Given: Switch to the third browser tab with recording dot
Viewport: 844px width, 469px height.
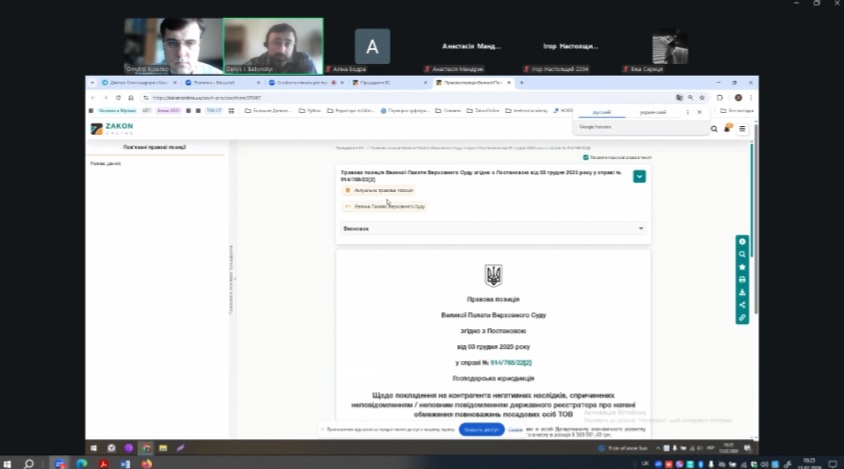Looking at the screenshot, I should coord(306,83).
